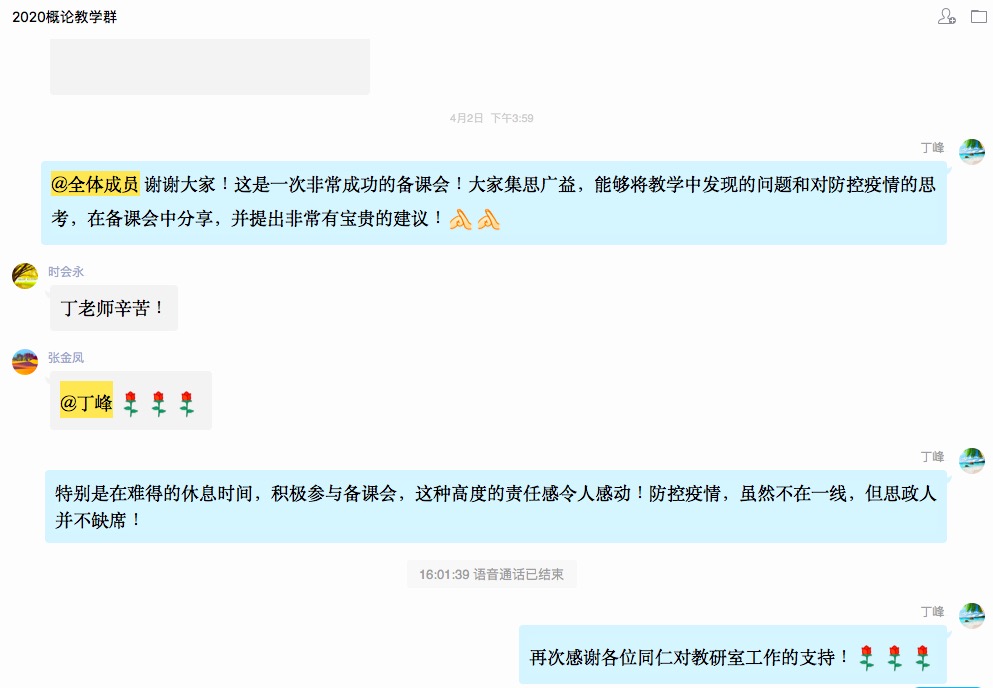Click the sender name 张金凤
This screenshot has height=688, width=993.
point(66,358)
